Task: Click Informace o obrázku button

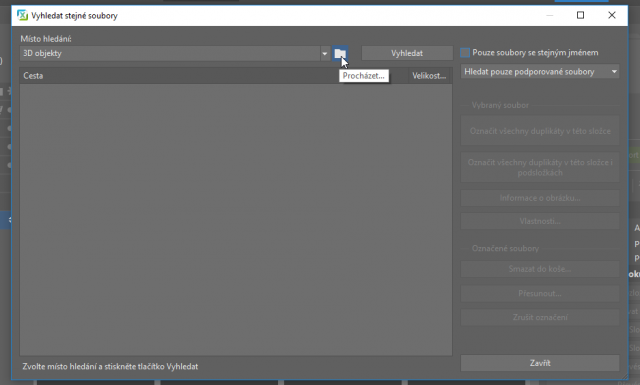Action: click(x=540, y=198)
